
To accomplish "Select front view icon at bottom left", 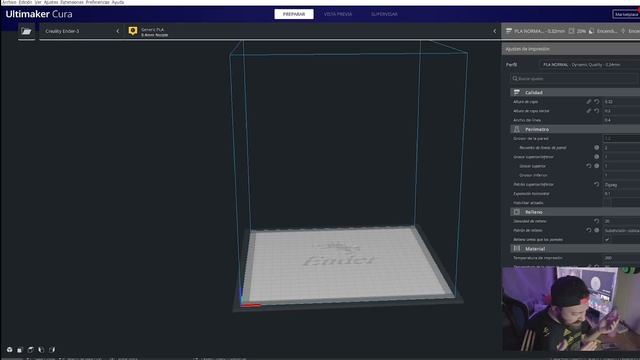I will pos(20,350).
